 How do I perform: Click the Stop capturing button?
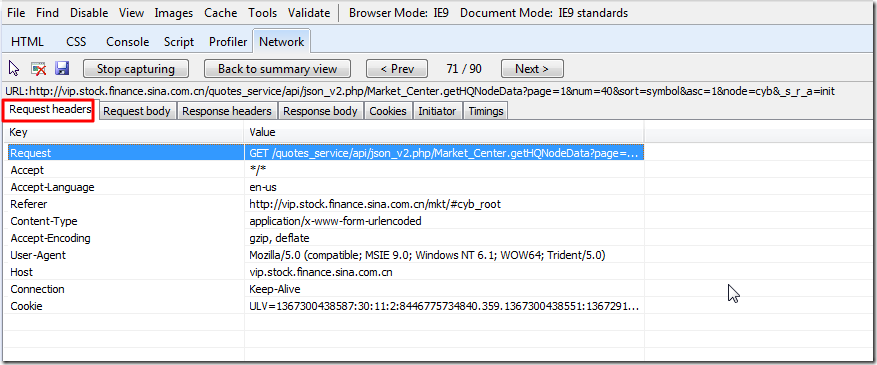point(136,69)
